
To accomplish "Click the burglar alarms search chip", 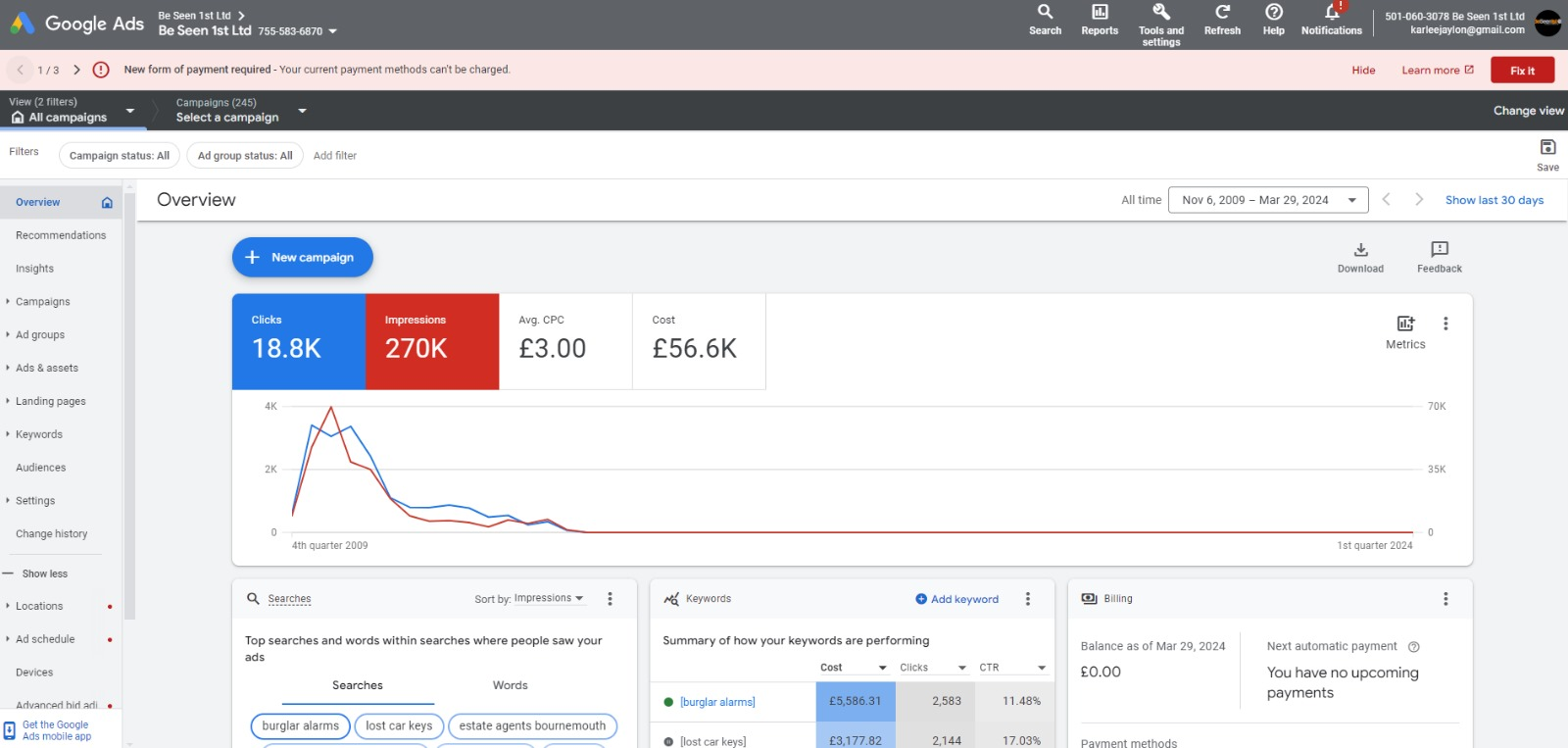I will pyautogui.click(x=300, y=726).
